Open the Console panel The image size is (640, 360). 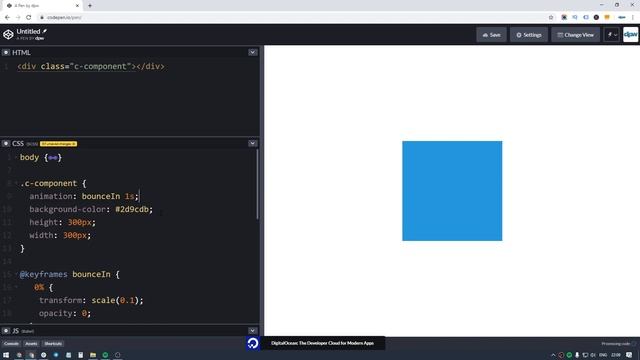click(x=11, y=344)
